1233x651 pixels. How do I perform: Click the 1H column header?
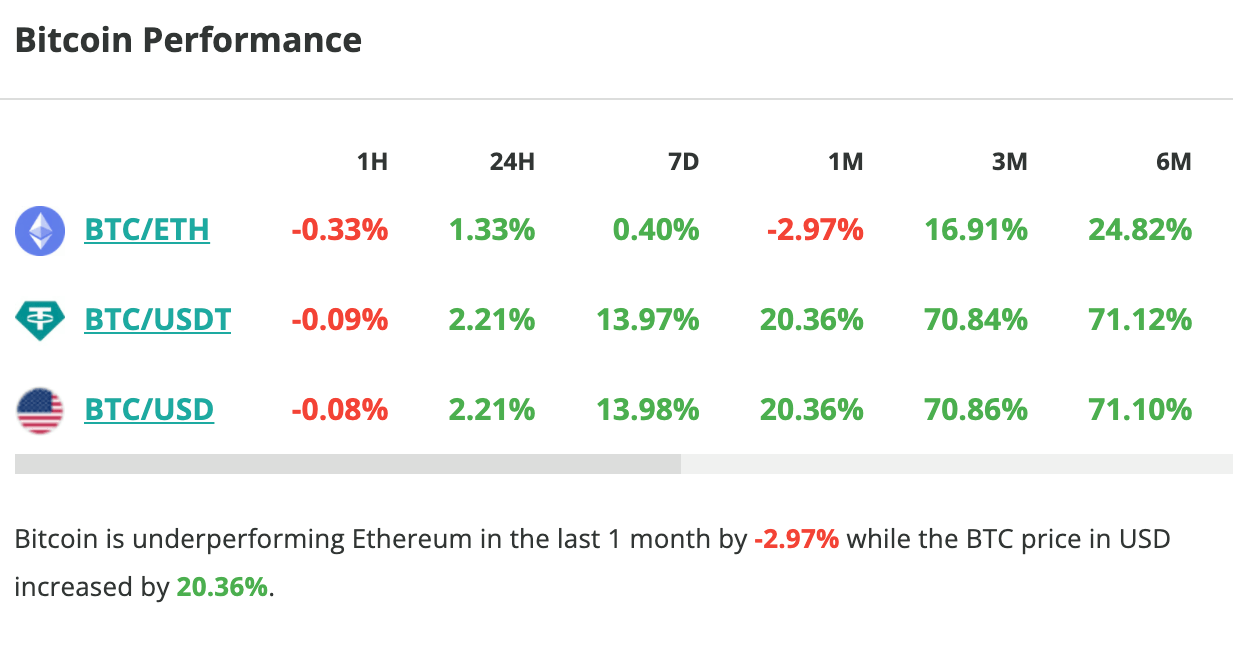point(372,161)
